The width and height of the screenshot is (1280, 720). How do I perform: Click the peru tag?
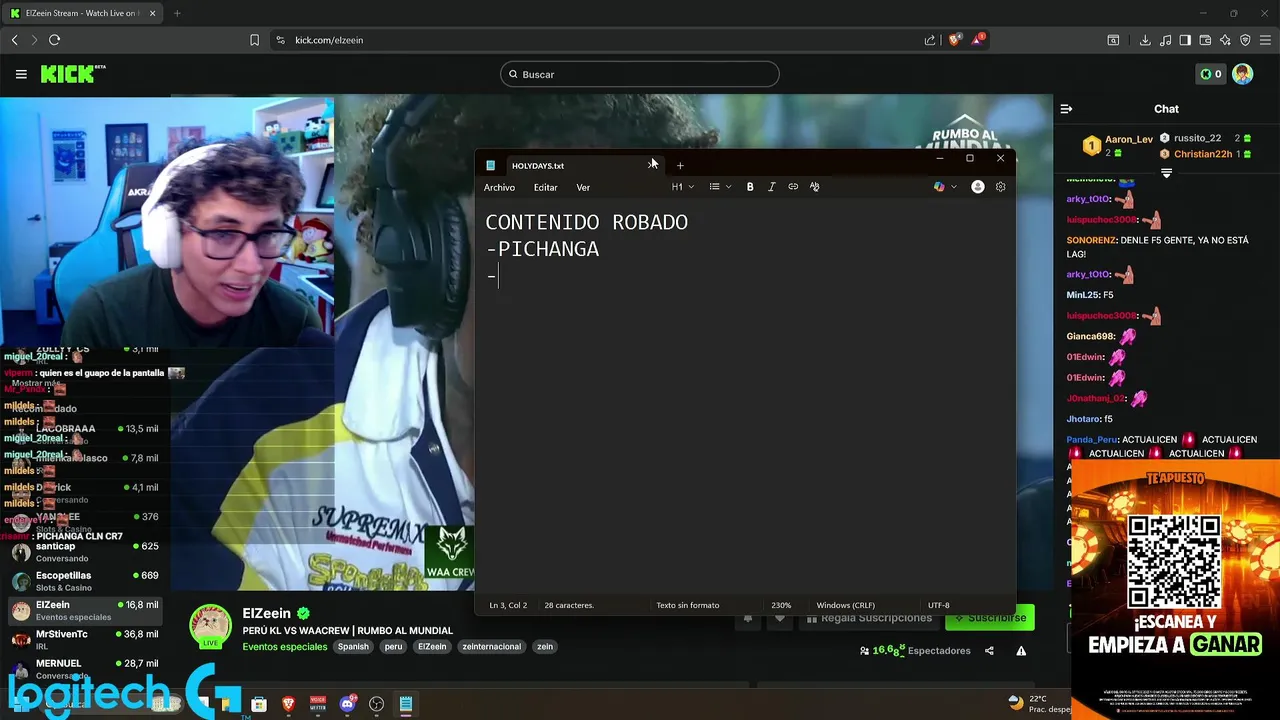(x=393, y=647)
